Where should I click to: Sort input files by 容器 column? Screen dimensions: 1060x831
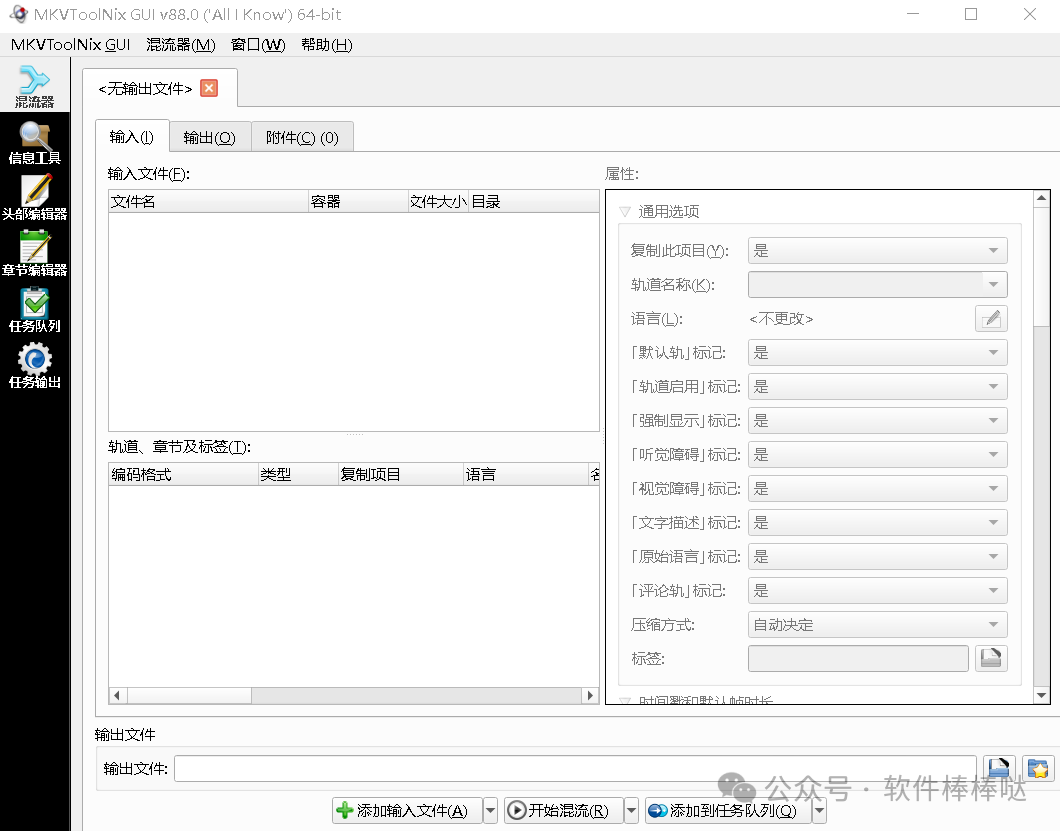[x=358, y=201]
